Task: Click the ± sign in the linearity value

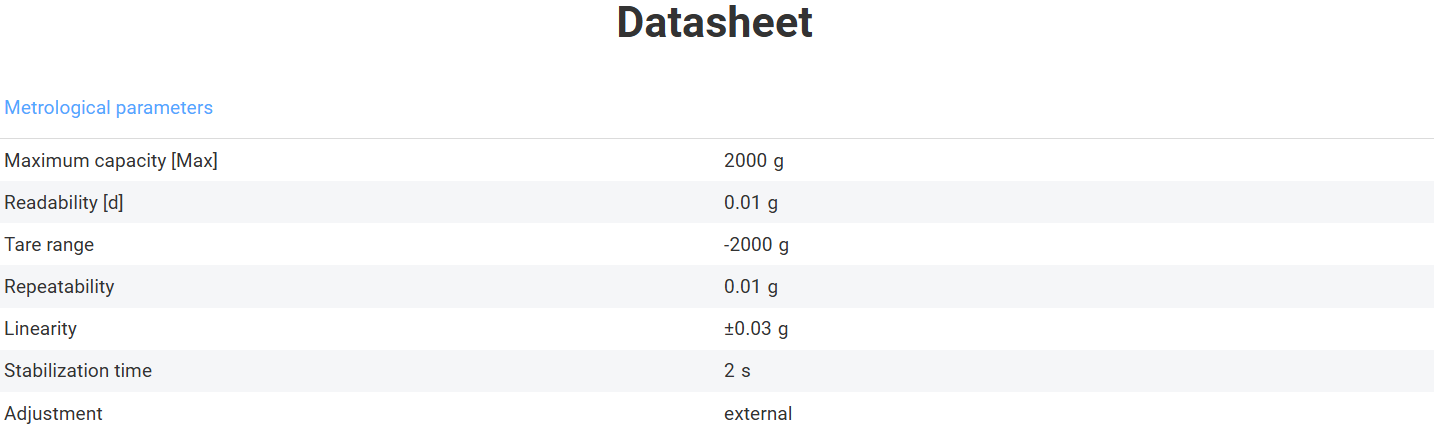Action: coord(730,329)
